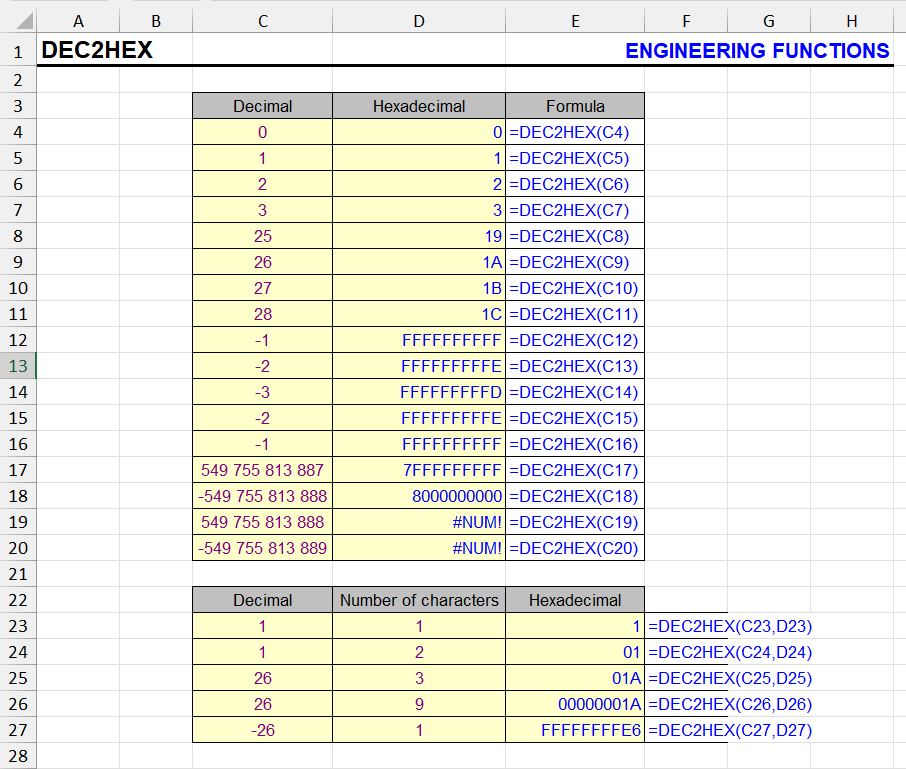
Task: Select the cell containing 549 755 813 887
Action: [x=262, y=470]
